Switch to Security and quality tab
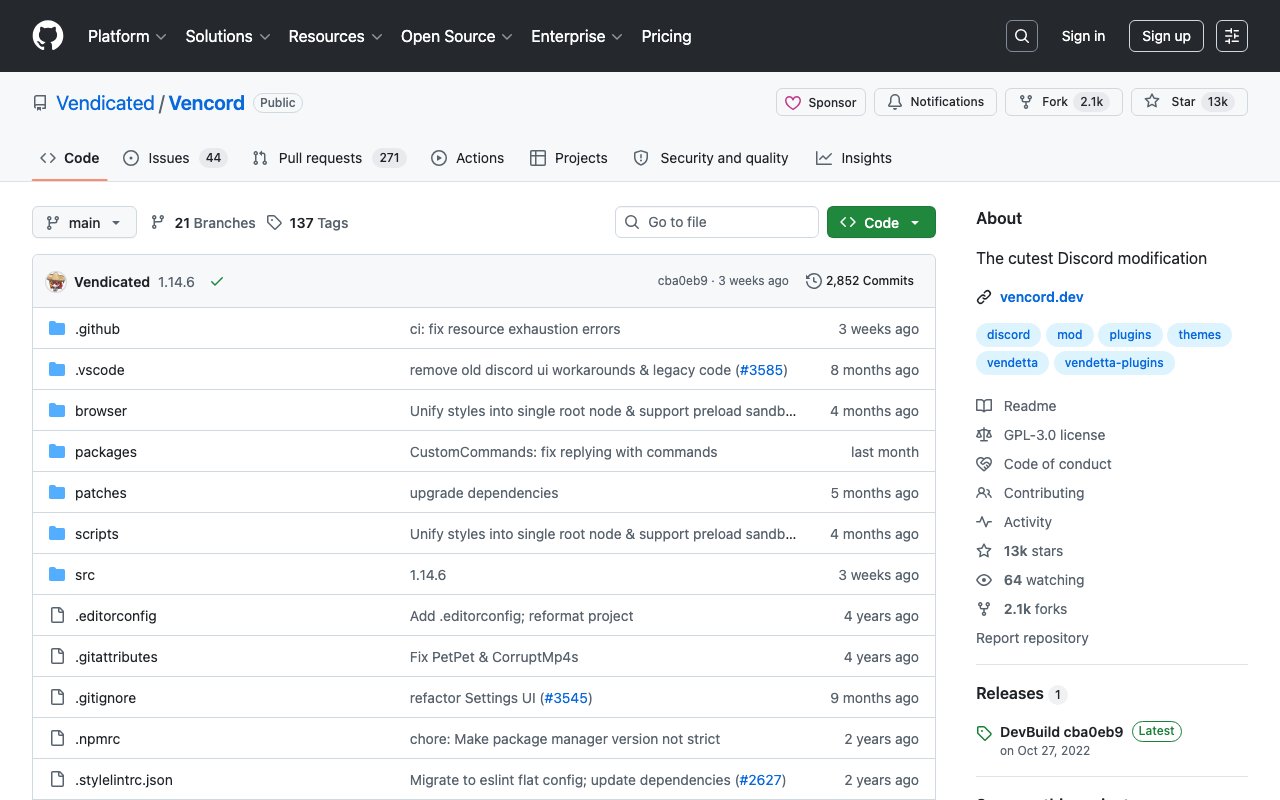Screen dimensions: 1280x800 tap(711, 158)
